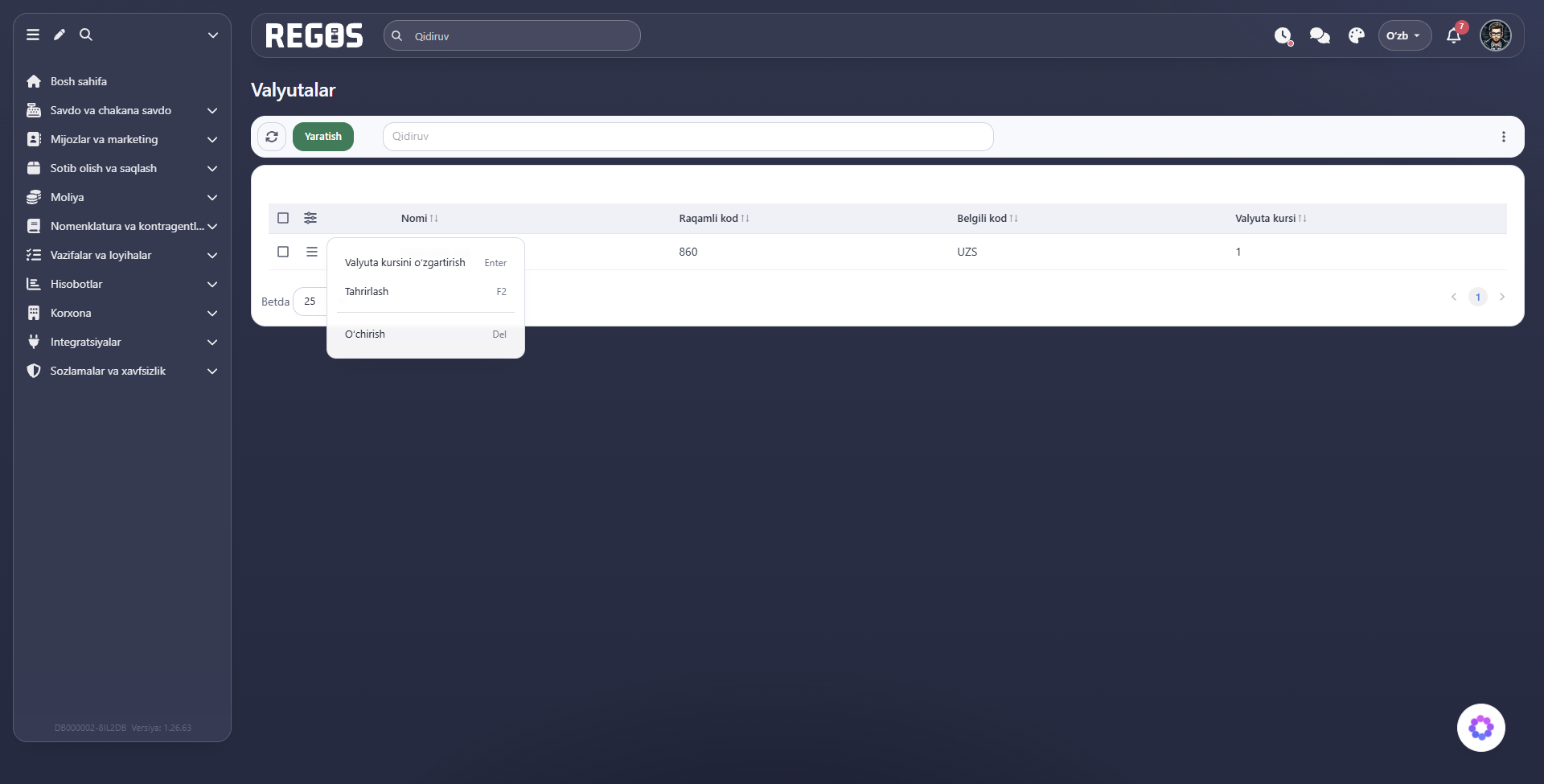Focus the top Qidiruv search field
1544x784 pixels.
tap(512, 35)
